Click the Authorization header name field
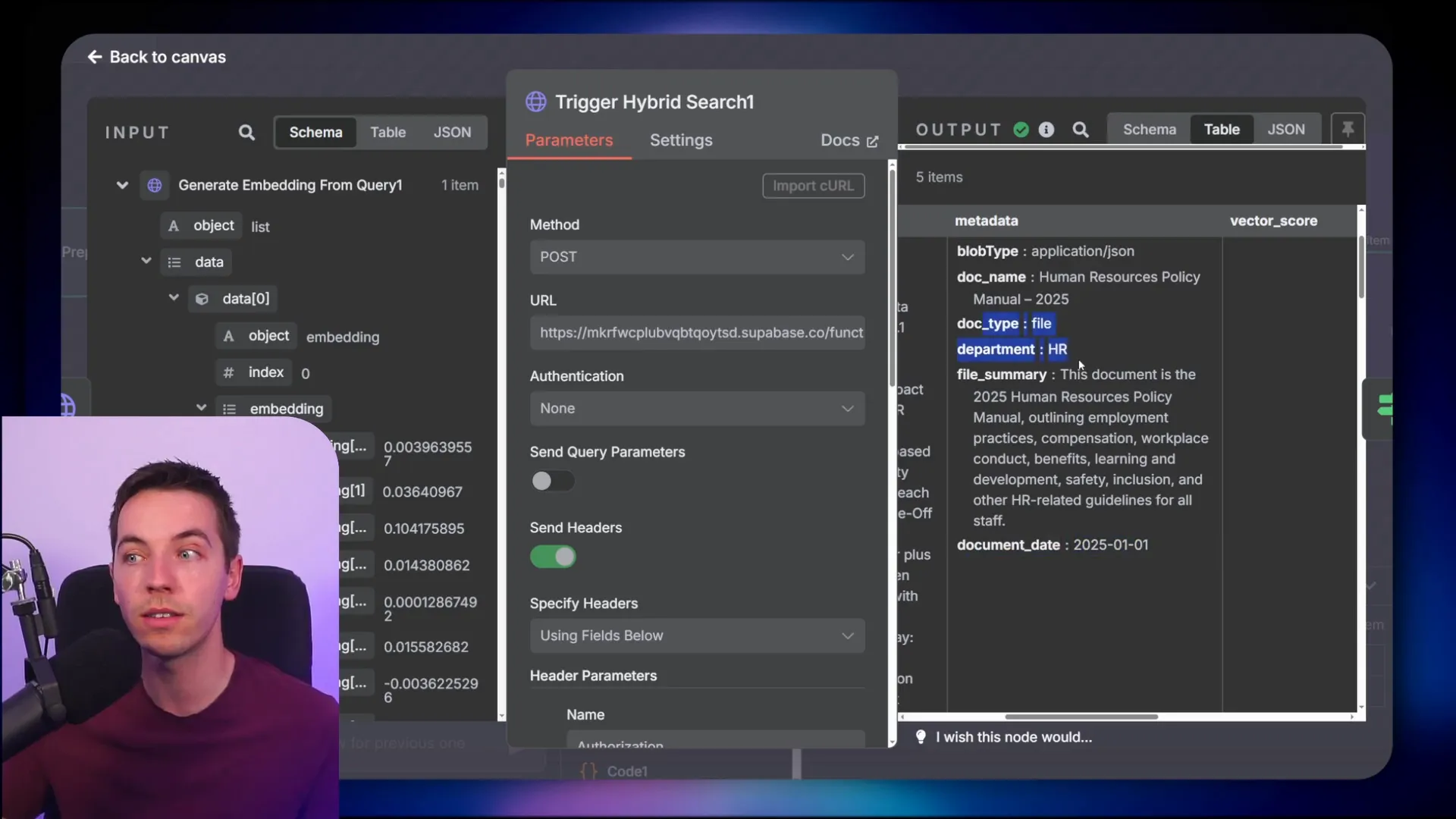Image resolution: width=1456 pixels, height=819 pixels. coord(715,741)
